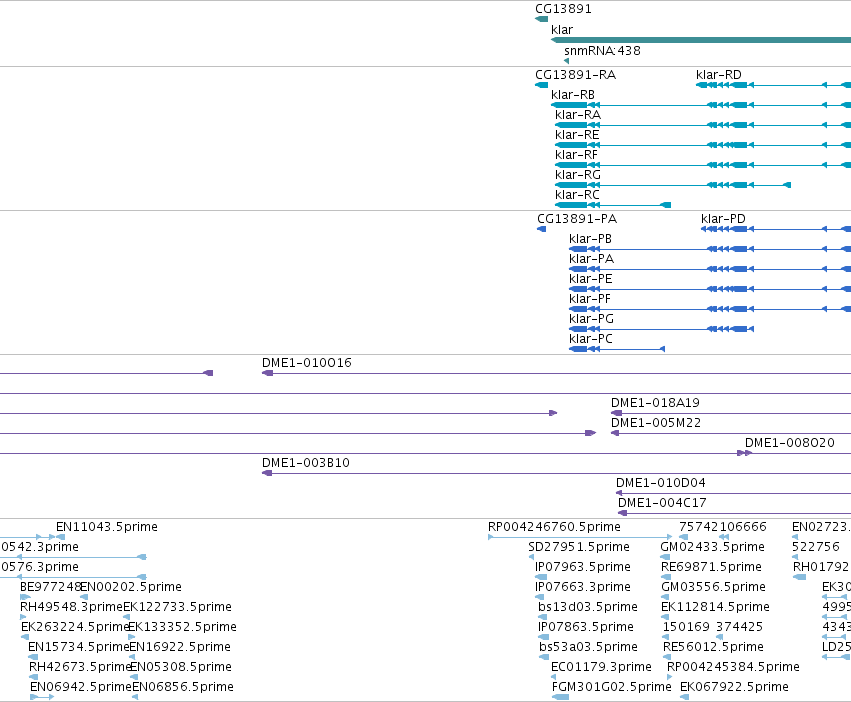Select the GM02433.5prime EST label
Screen dimensions: 851x702
pos(713,547)
